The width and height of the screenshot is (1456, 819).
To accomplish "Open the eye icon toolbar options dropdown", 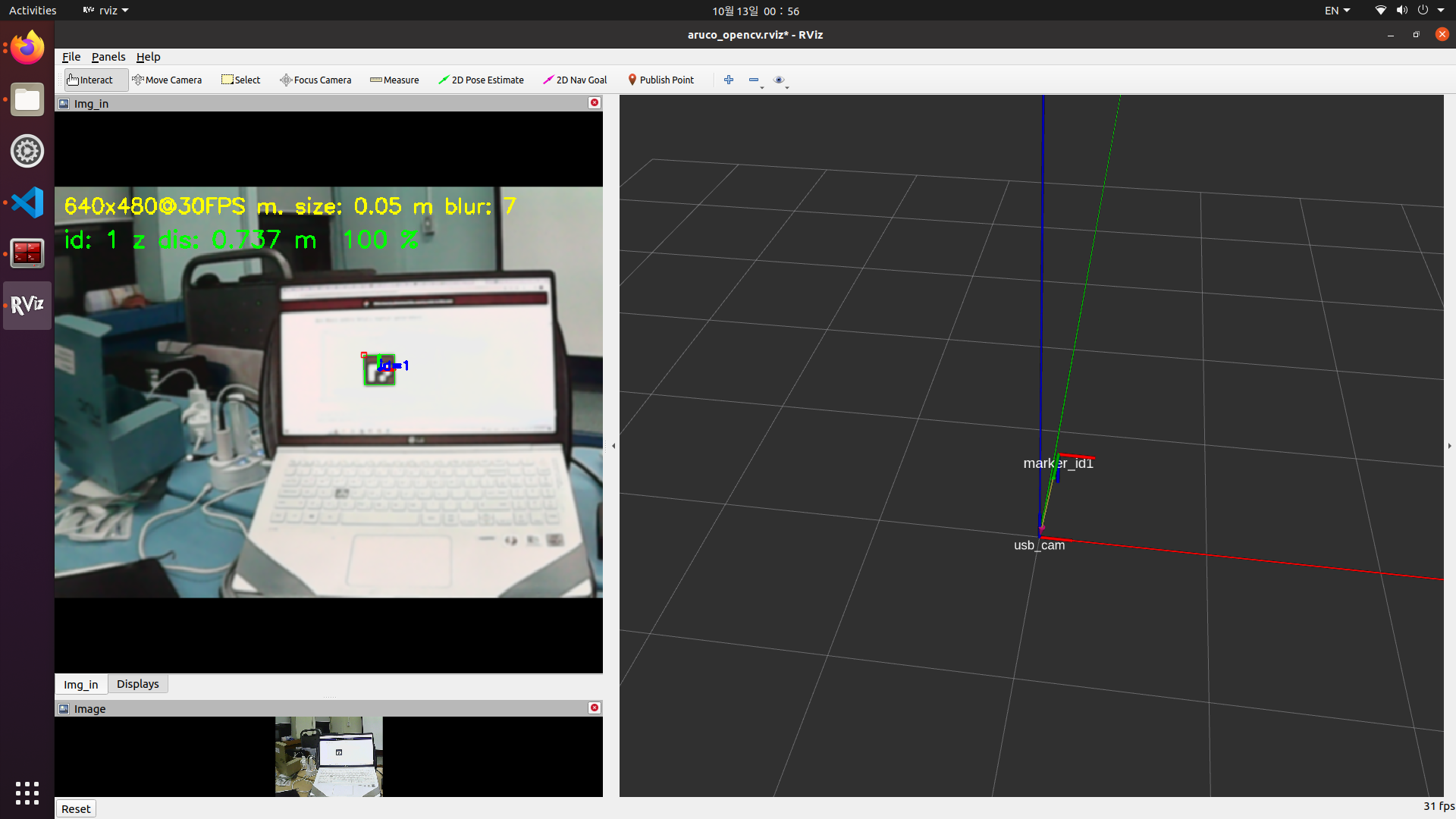I will 780,80.
